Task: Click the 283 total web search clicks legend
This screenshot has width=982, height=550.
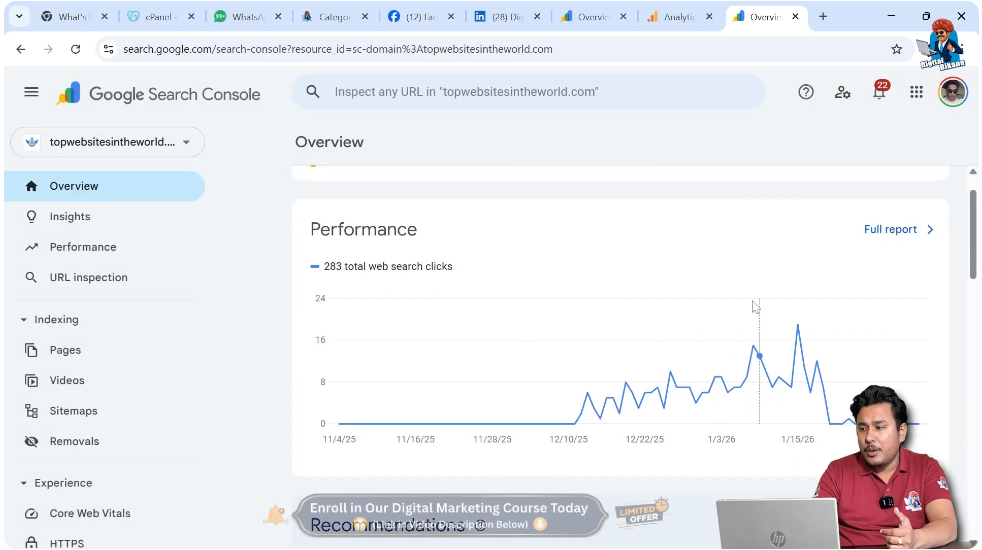Action: tap(381, 266)
